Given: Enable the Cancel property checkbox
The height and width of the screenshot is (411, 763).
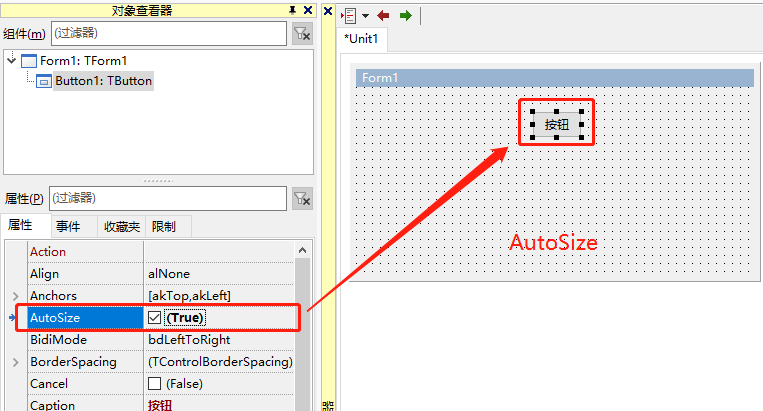Looking at the screenshot, I should coord(154,384).
